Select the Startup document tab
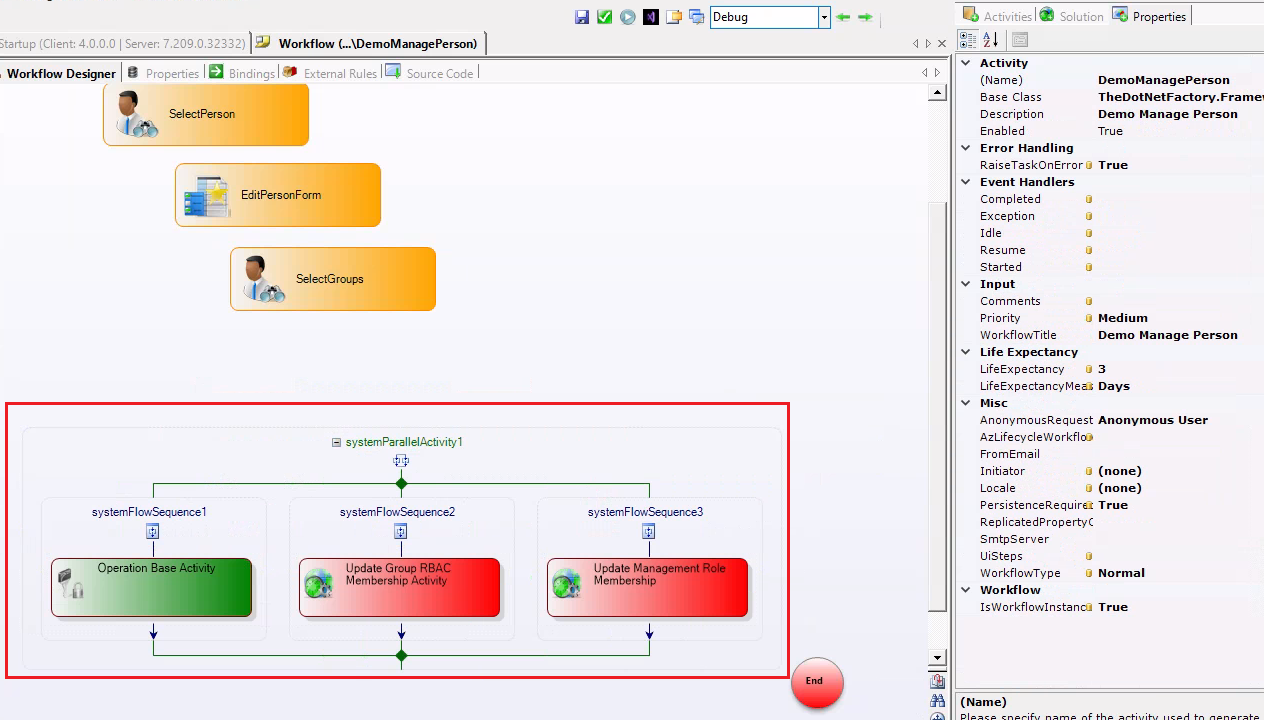The image size is (1265, 720). (x=123, y=43)
